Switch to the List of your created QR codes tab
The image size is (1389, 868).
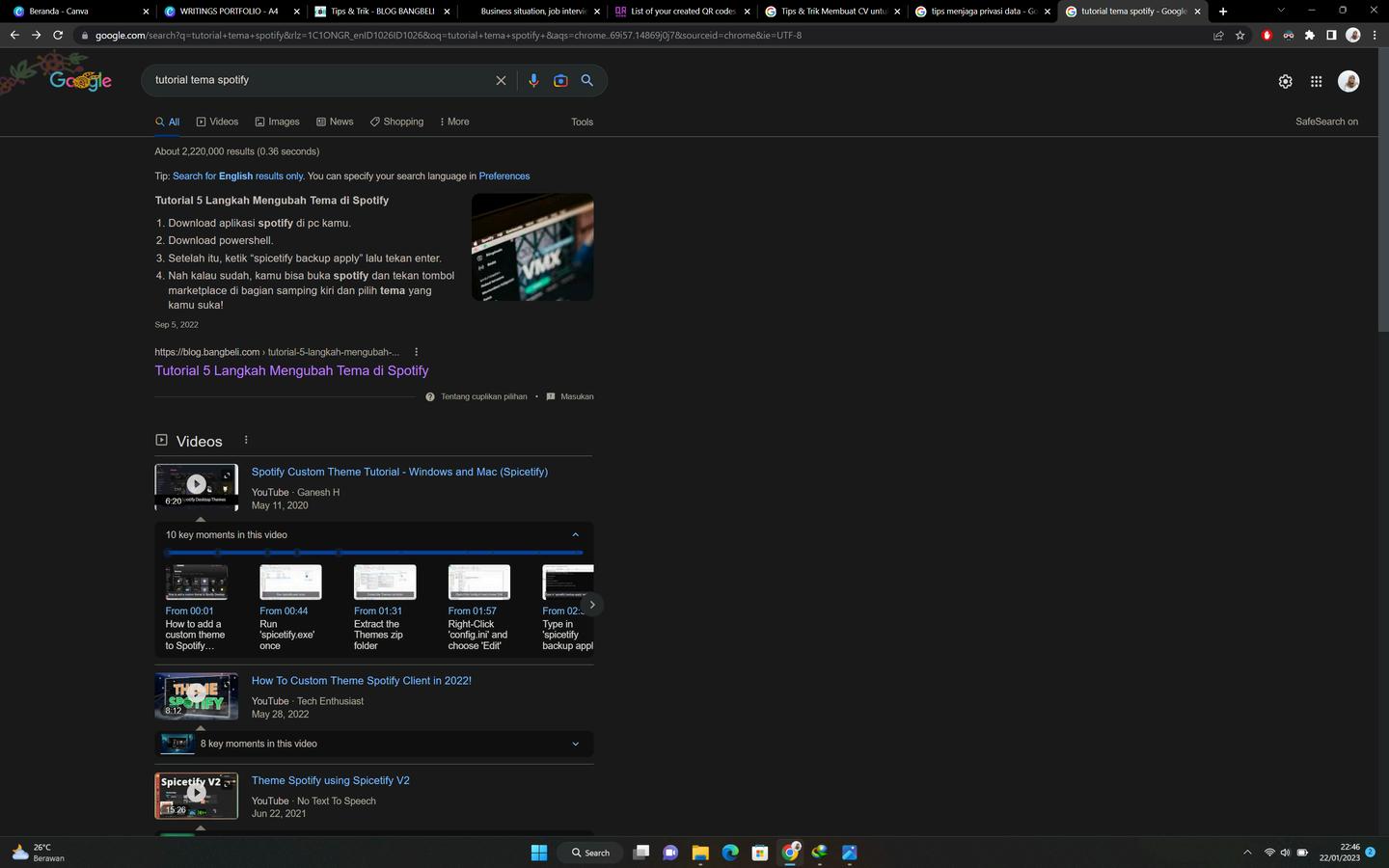click(681, 12)
